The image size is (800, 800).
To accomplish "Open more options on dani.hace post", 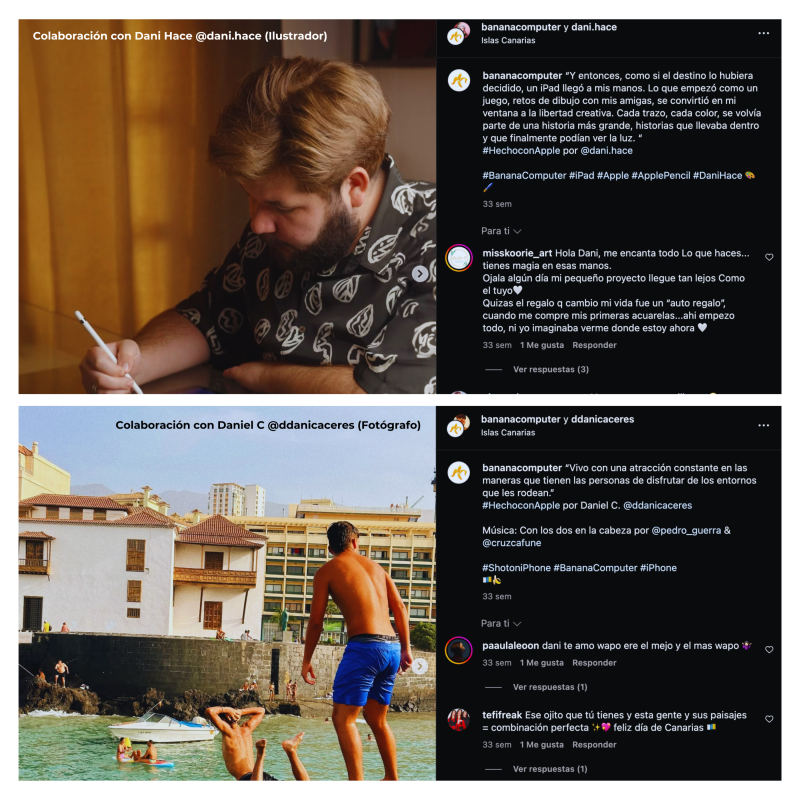I will point(763,33).
